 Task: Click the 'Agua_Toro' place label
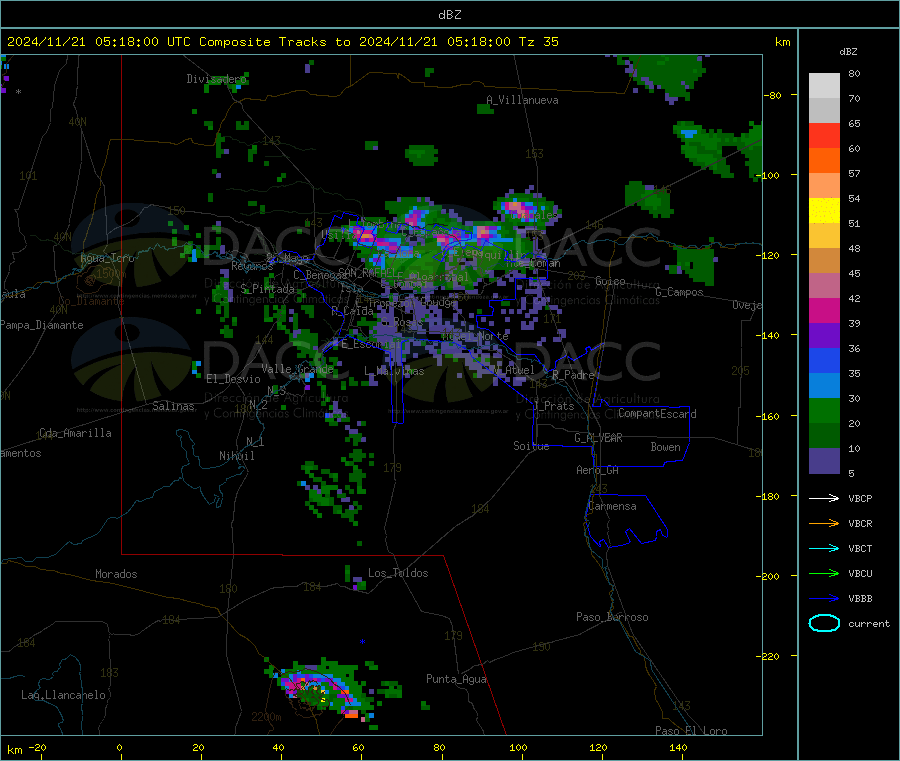coord(107,258)
